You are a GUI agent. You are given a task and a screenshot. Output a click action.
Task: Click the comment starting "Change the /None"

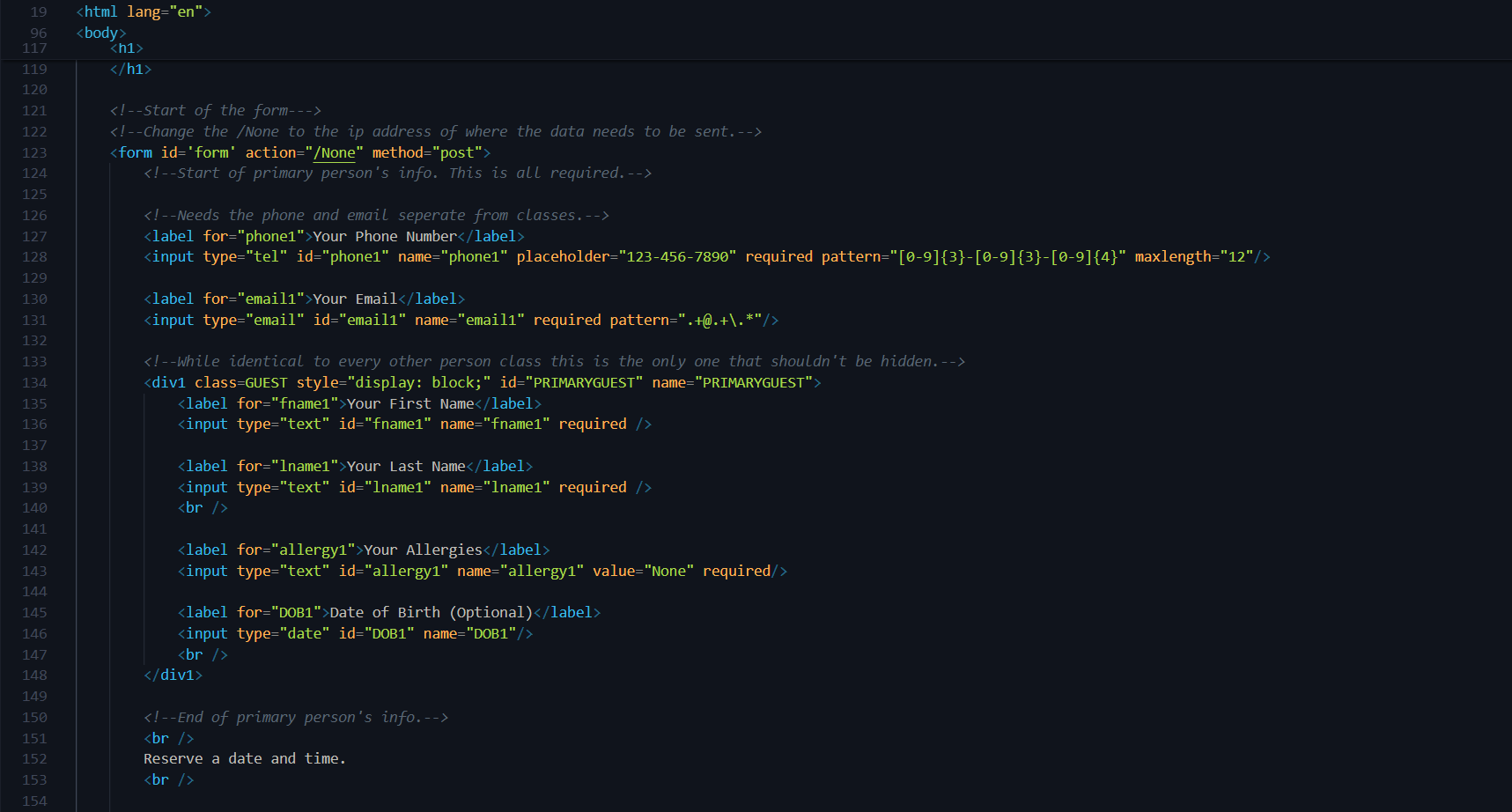pos(436,131)
